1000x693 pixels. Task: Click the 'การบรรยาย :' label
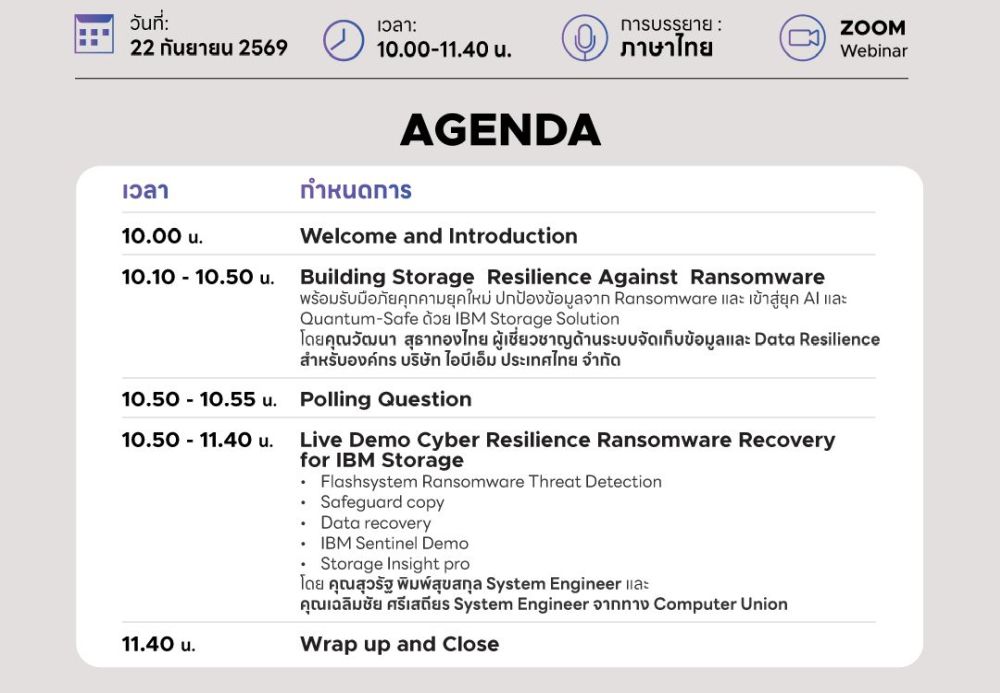click(x=671, y=24)
